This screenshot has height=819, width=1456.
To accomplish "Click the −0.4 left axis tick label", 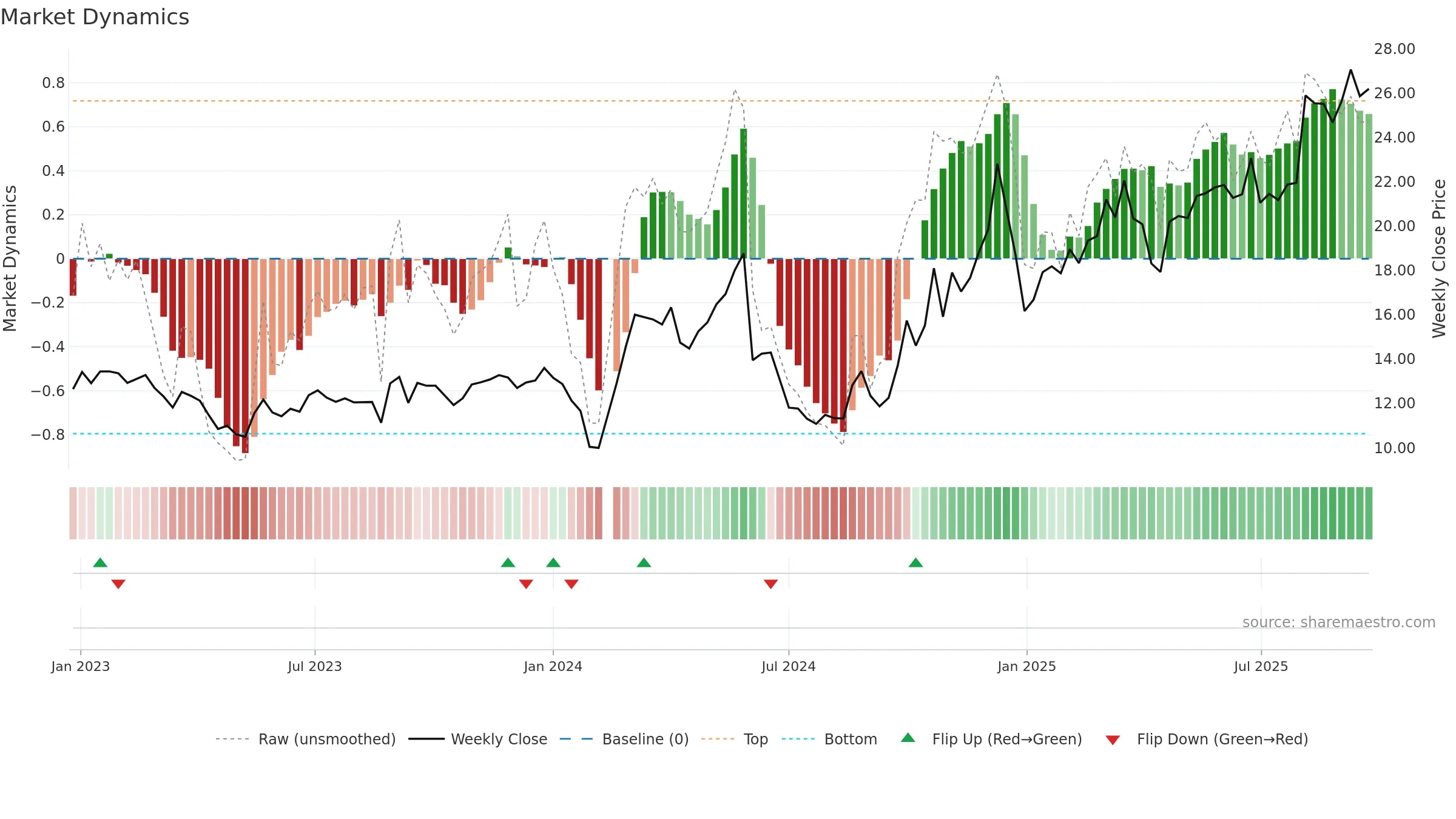I will pos(48,347).
